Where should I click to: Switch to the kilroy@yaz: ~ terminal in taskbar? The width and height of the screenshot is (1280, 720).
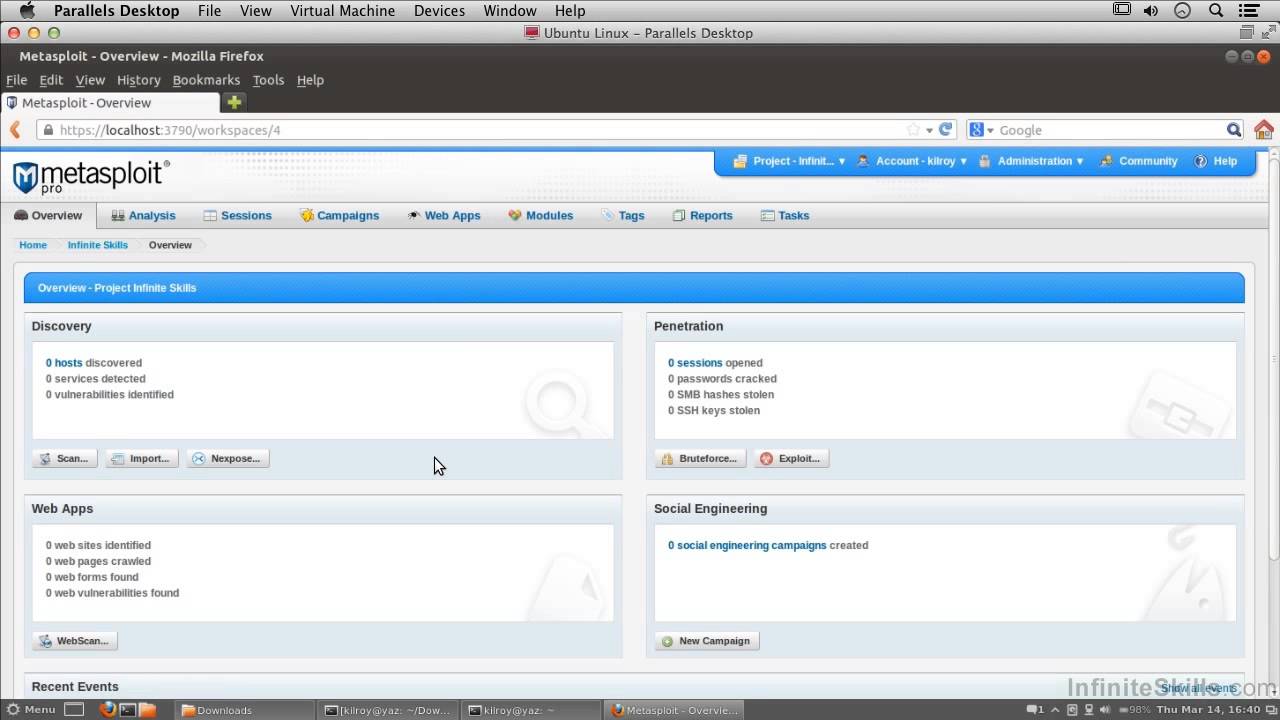(x=532, y=710)
